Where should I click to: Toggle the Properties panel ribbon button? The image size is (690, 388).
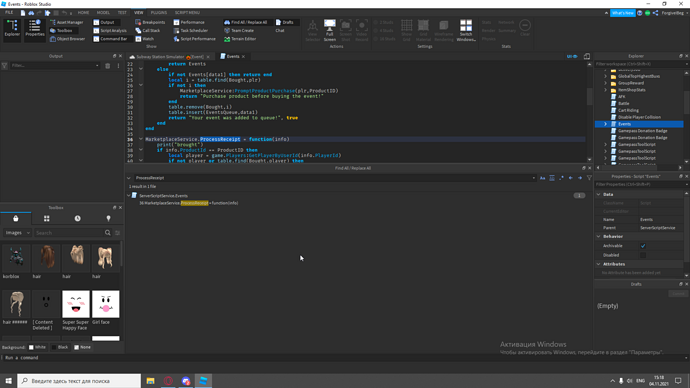click(x=35, y=29)
